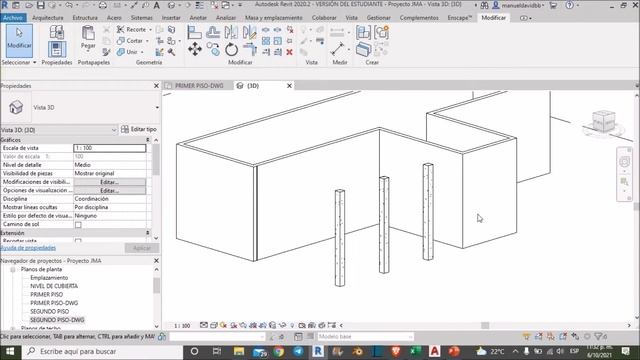Image resolution: width=640 pixels, height=360 pixels.
Task: Click the Create group icon in Crear
Action: 381,32
